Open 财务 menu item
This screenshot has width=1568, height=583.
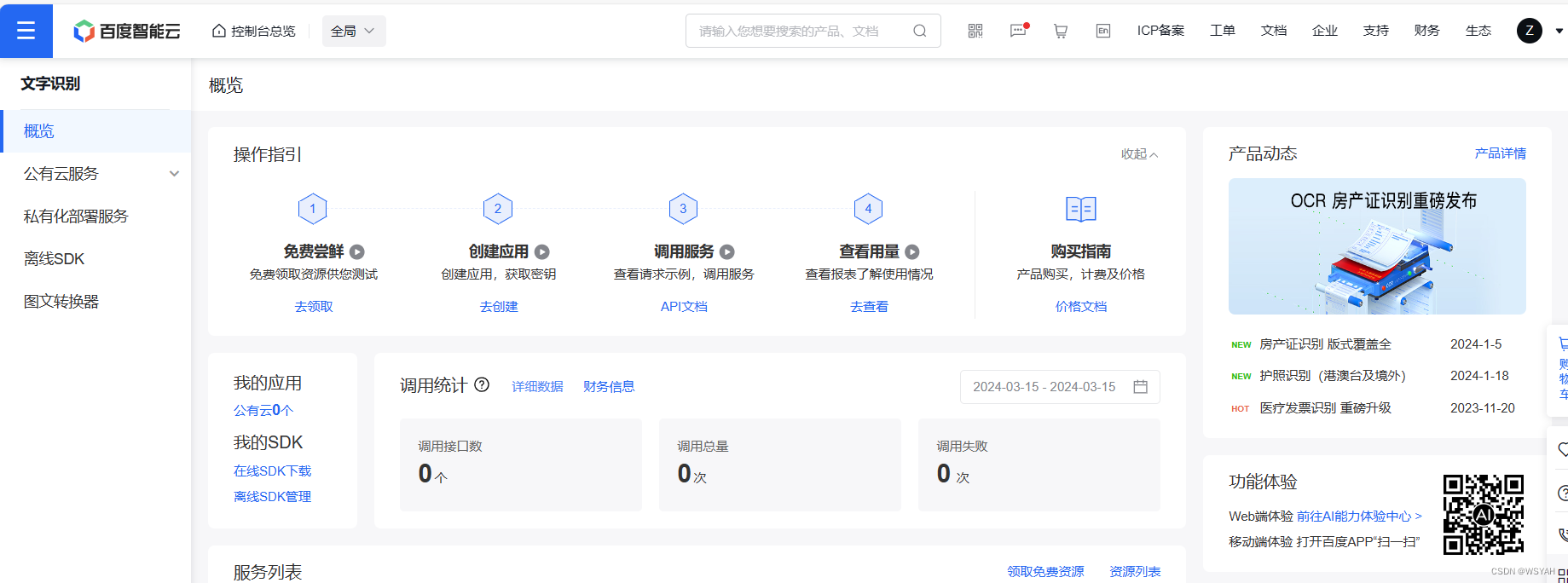pos(1427,31)
